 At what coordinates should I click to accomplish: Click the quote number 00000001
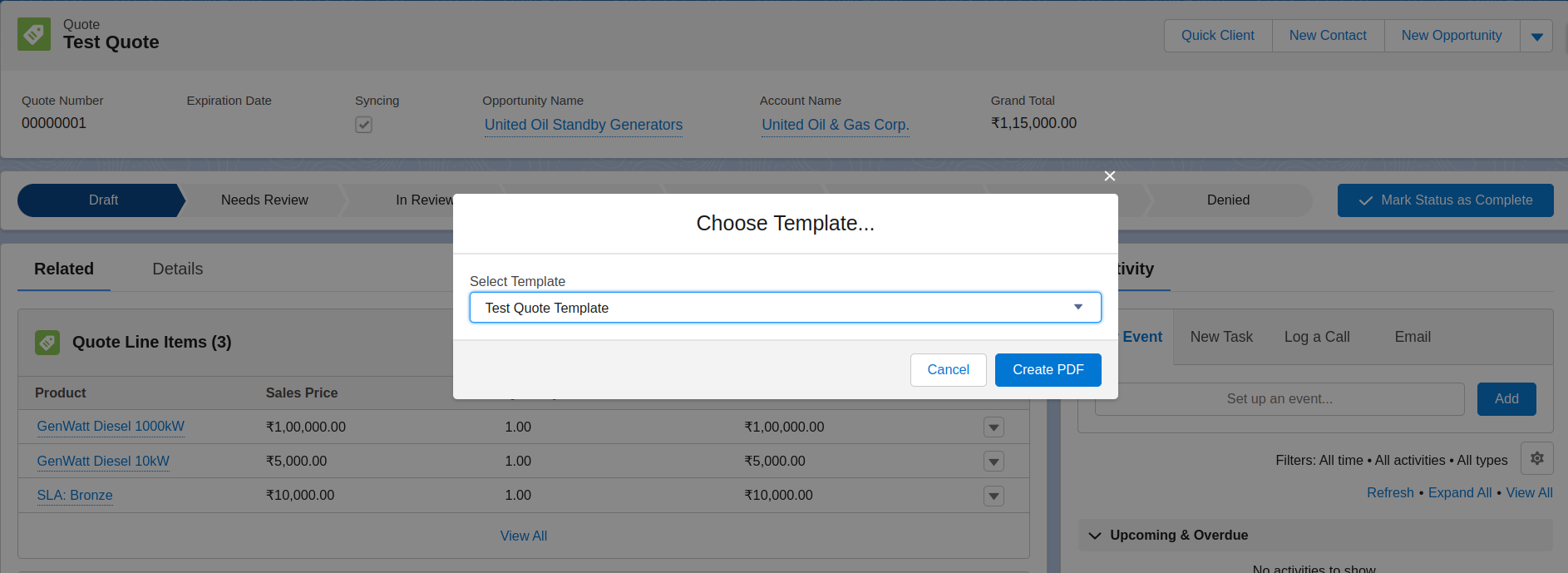tap(54, 123)
